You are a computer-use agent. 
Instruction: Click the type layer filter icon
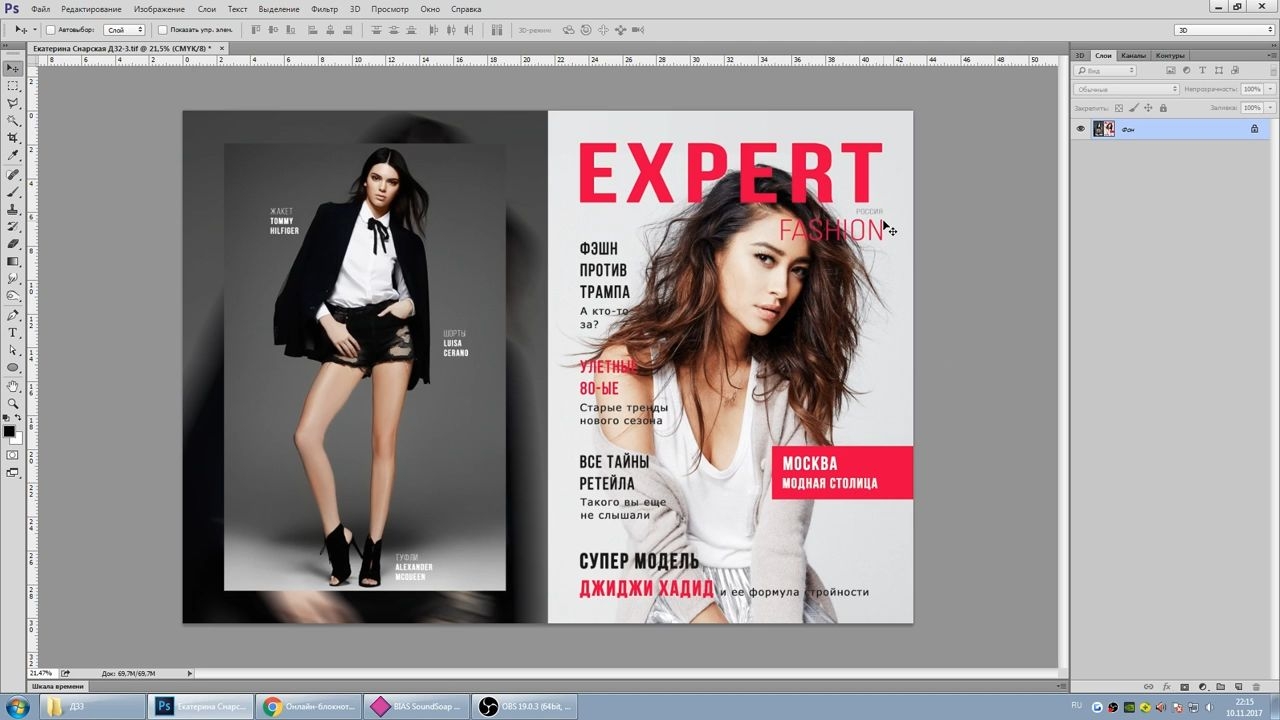click(x=1202, y=71)
